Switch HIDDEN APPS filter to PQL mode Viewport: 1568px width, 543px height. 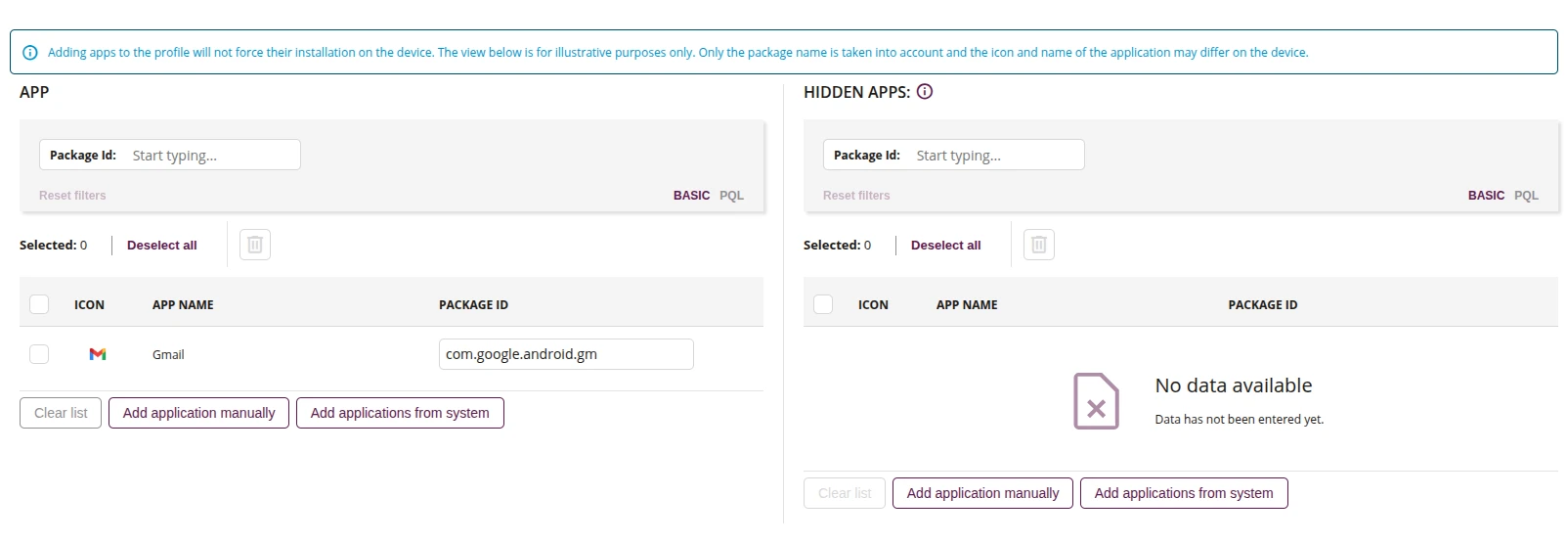(1526, 196)
